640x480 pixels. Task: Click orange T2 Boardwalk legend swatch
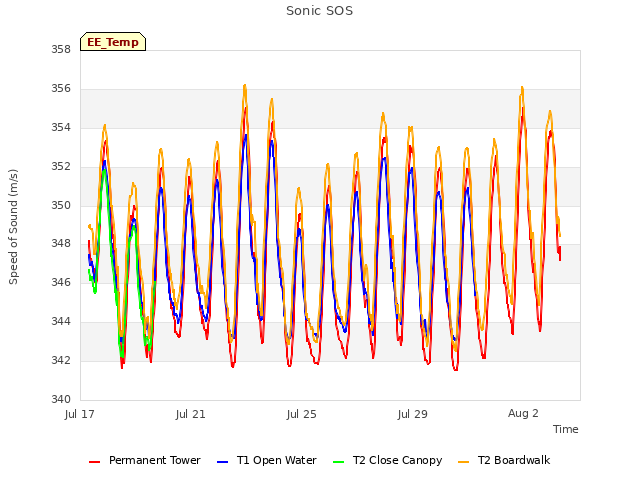pyautogui.click(x=463, y=462)
